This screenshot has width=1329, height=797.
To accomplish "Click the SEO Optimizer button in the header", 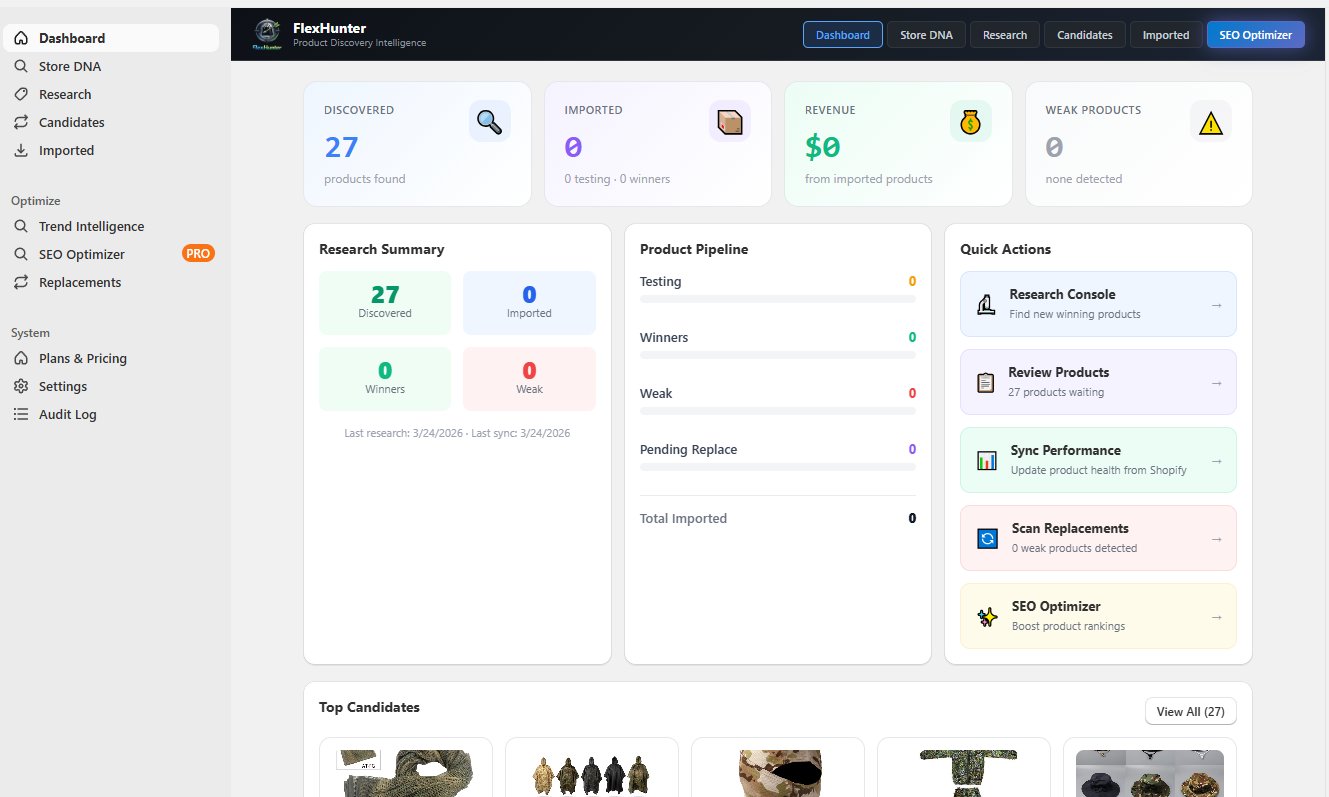I will 1255,34.
